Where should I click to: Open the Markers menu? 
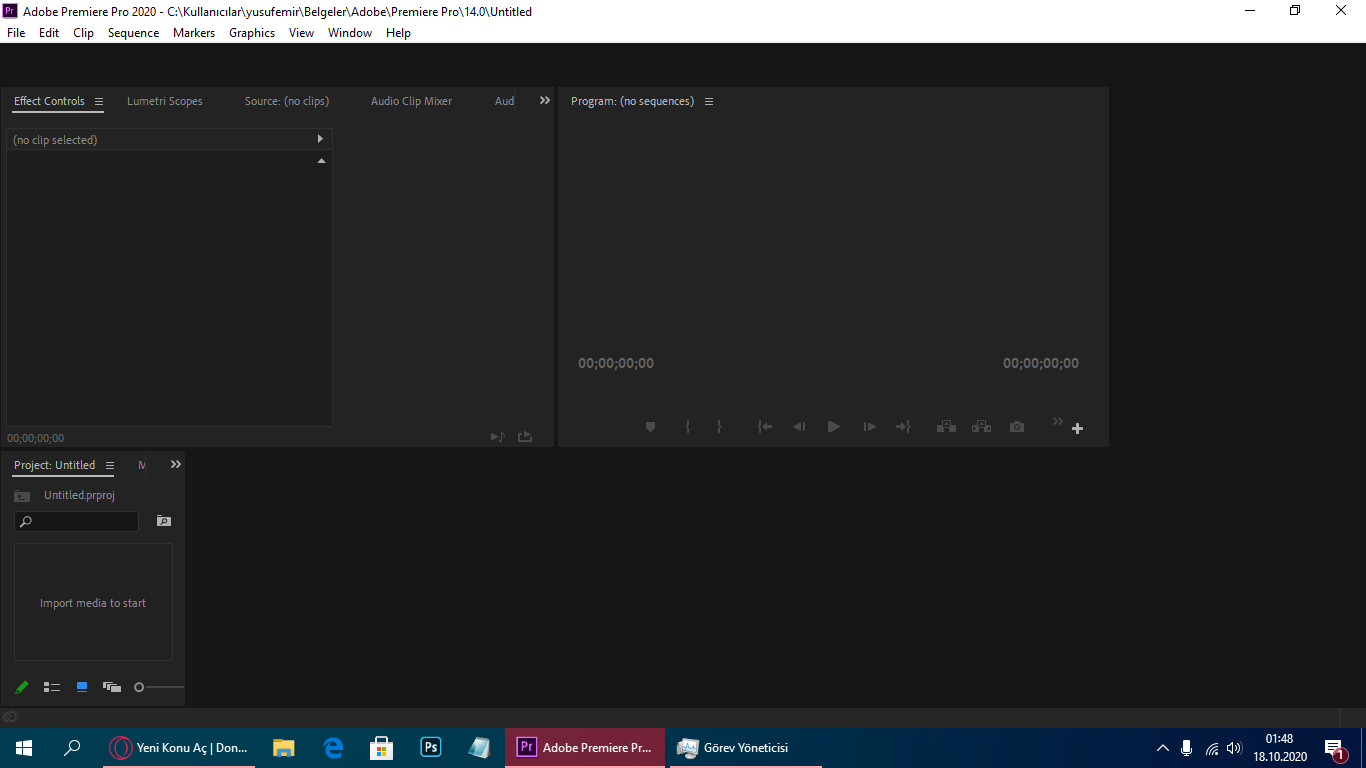(x=194, y=33)
